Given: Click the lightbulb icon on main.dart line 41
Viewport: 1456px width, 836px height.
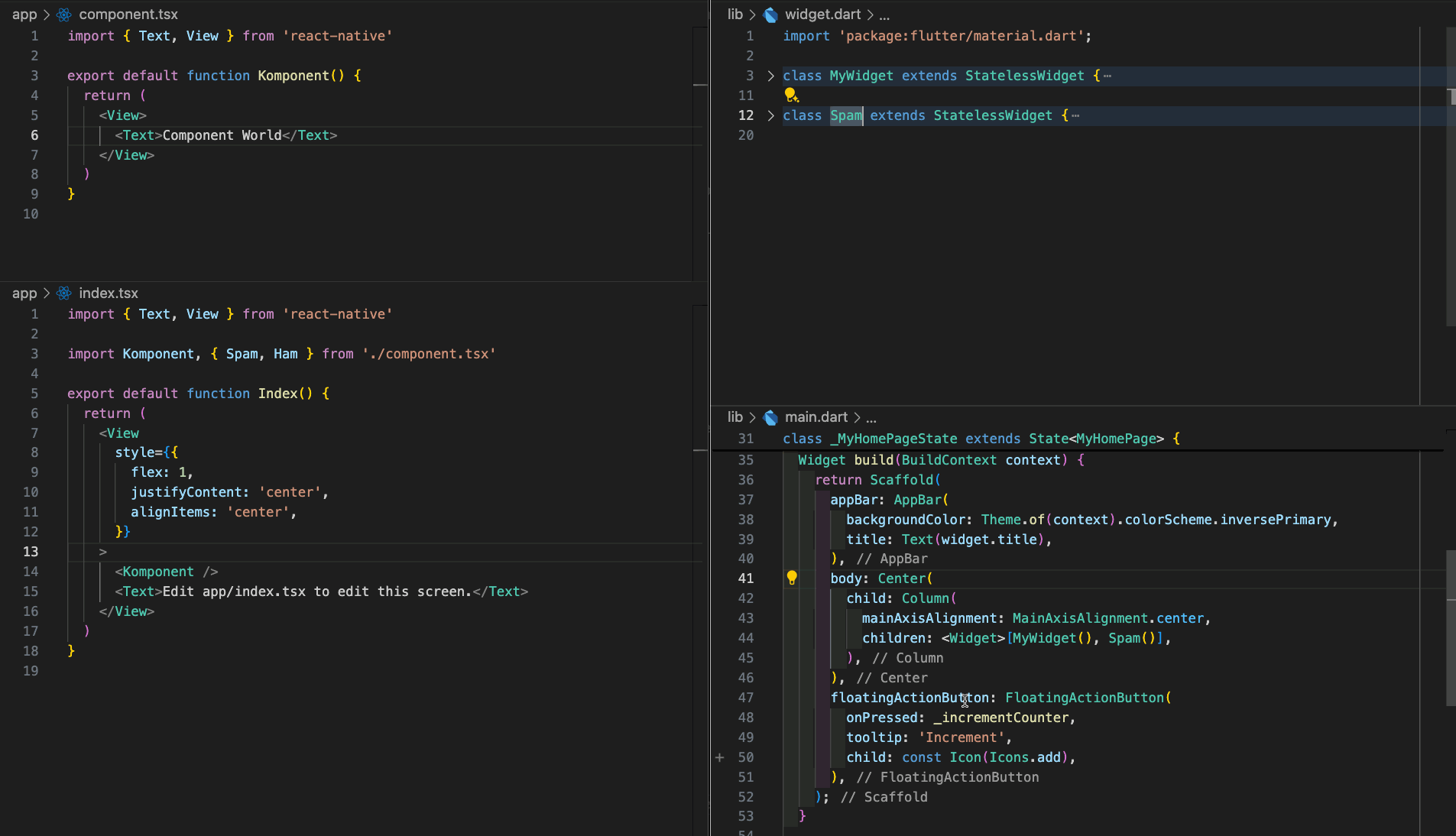Looking at the screenshot, I should (x=792, y=578).
